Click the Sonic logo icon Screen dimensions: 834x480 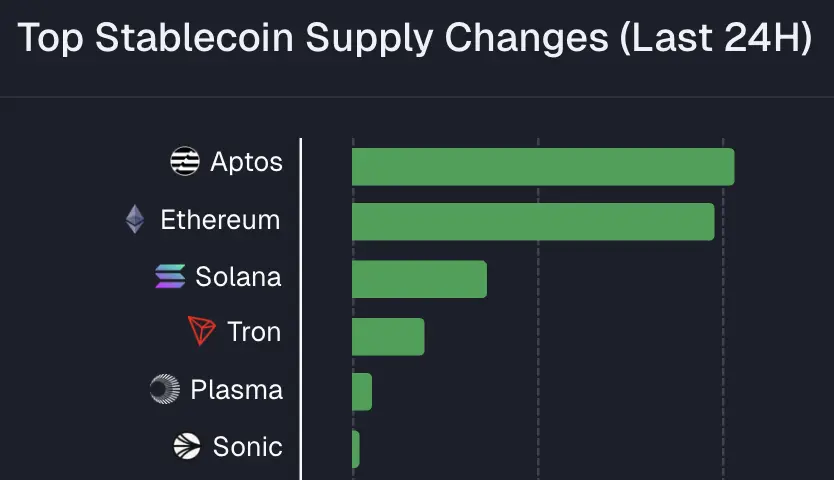click(x=187, y=446)
